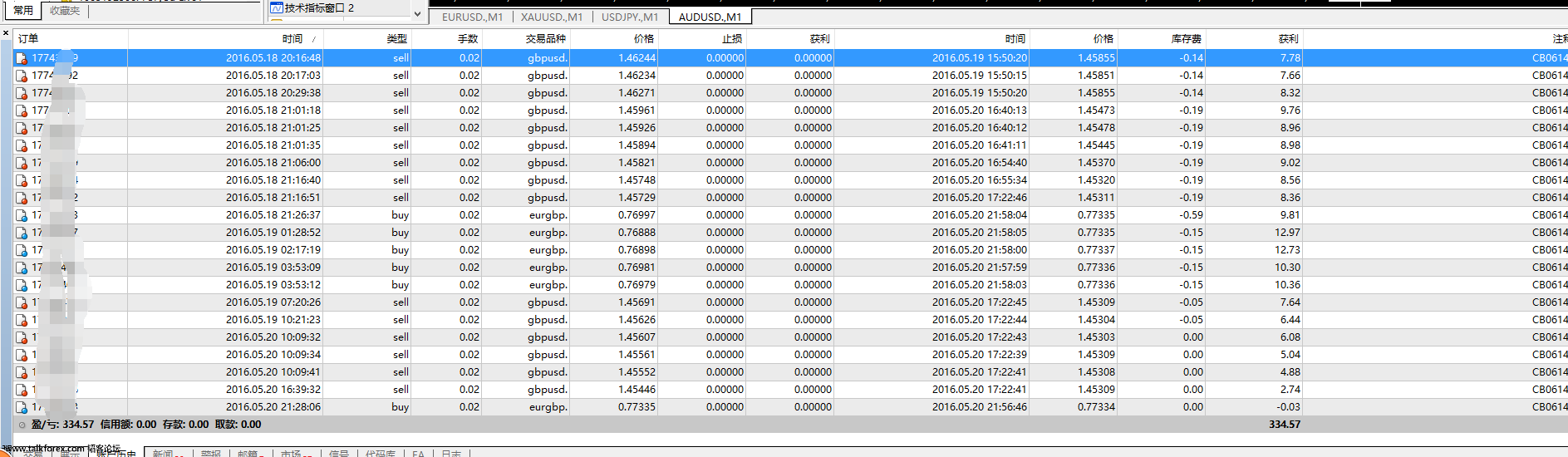Select open price cell 1.46271

pos(637,93)
